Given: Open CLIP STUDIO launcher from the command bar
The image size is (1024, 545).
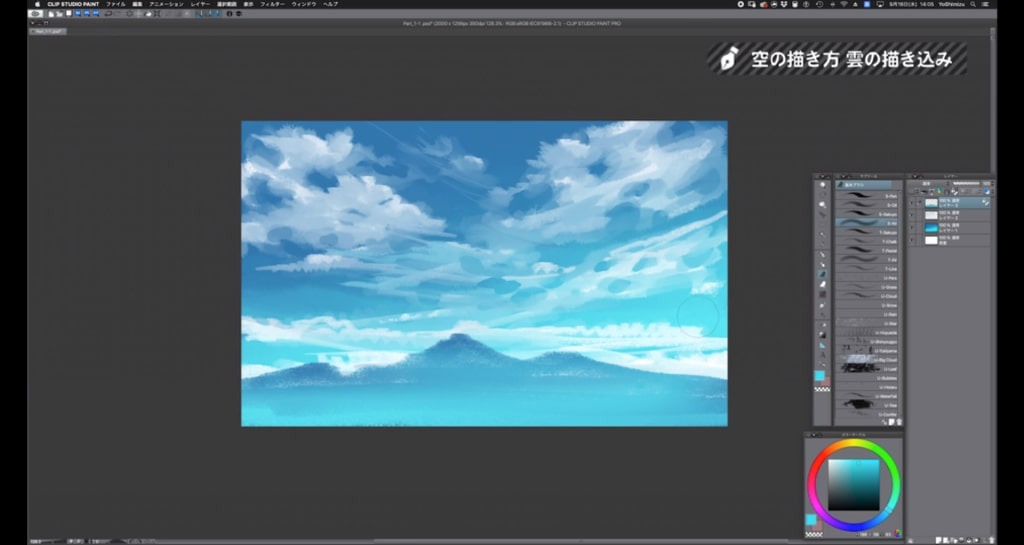Looking at the screenshot, I should click(x=35, y=14).
